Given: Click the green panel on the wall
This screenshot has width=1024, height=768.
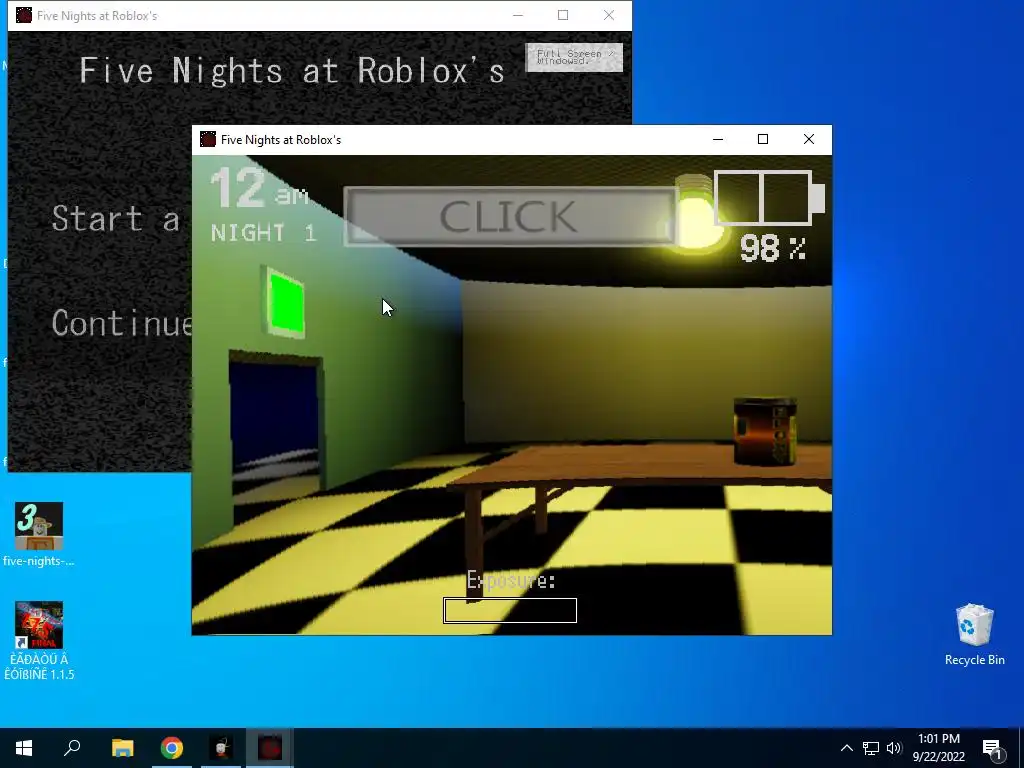Looking at the screenshot, I should coord(286,303).
